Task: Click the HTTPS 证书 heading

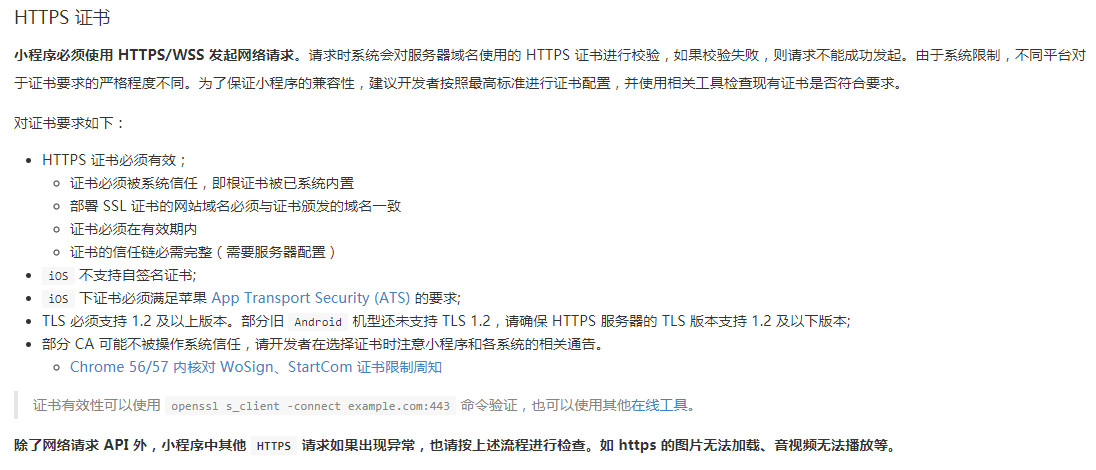Action: pyautogui.click(x=62, y=18)
